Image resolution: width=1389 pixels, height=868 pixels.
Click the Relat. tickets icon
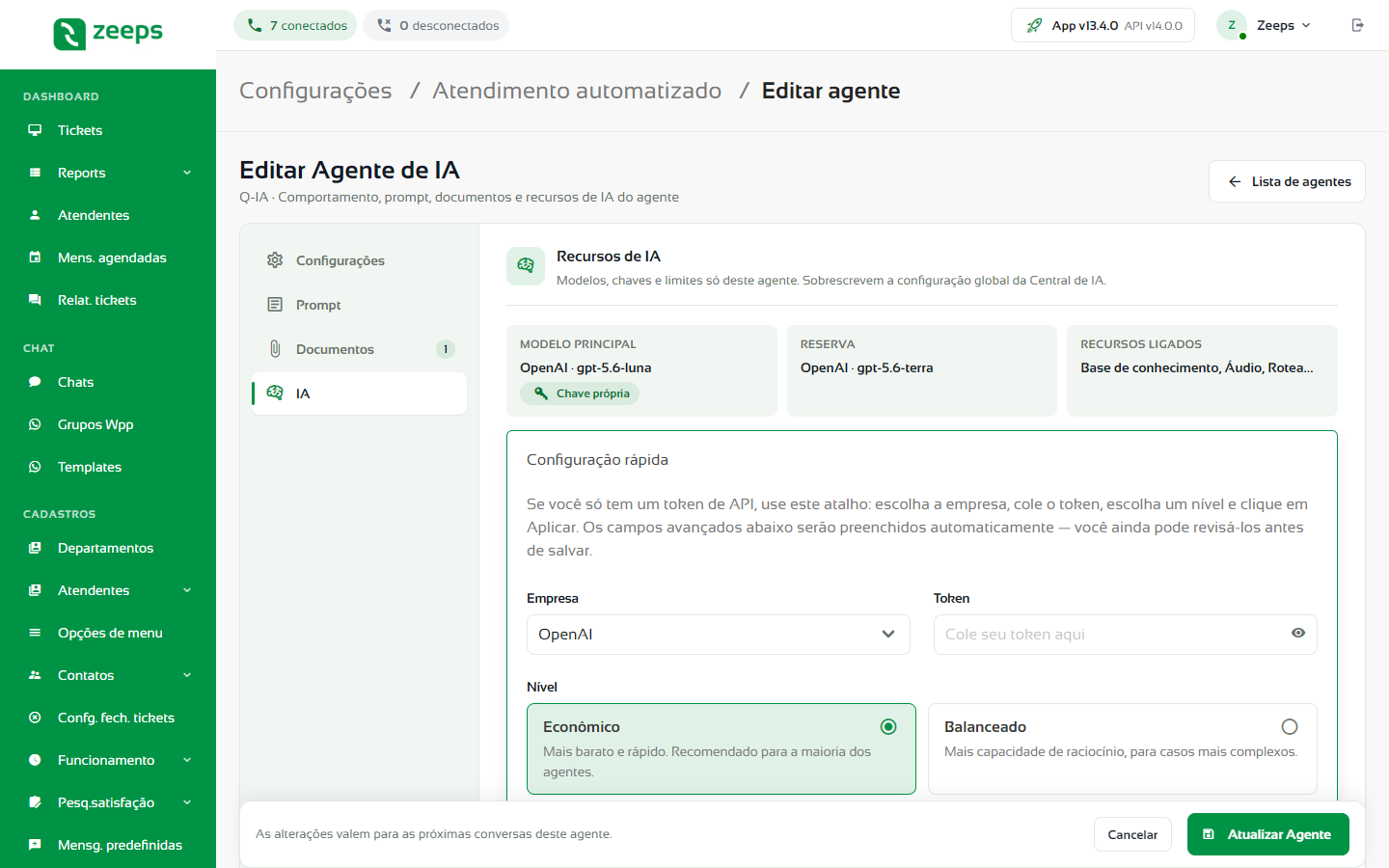click(x=35, y=300)
